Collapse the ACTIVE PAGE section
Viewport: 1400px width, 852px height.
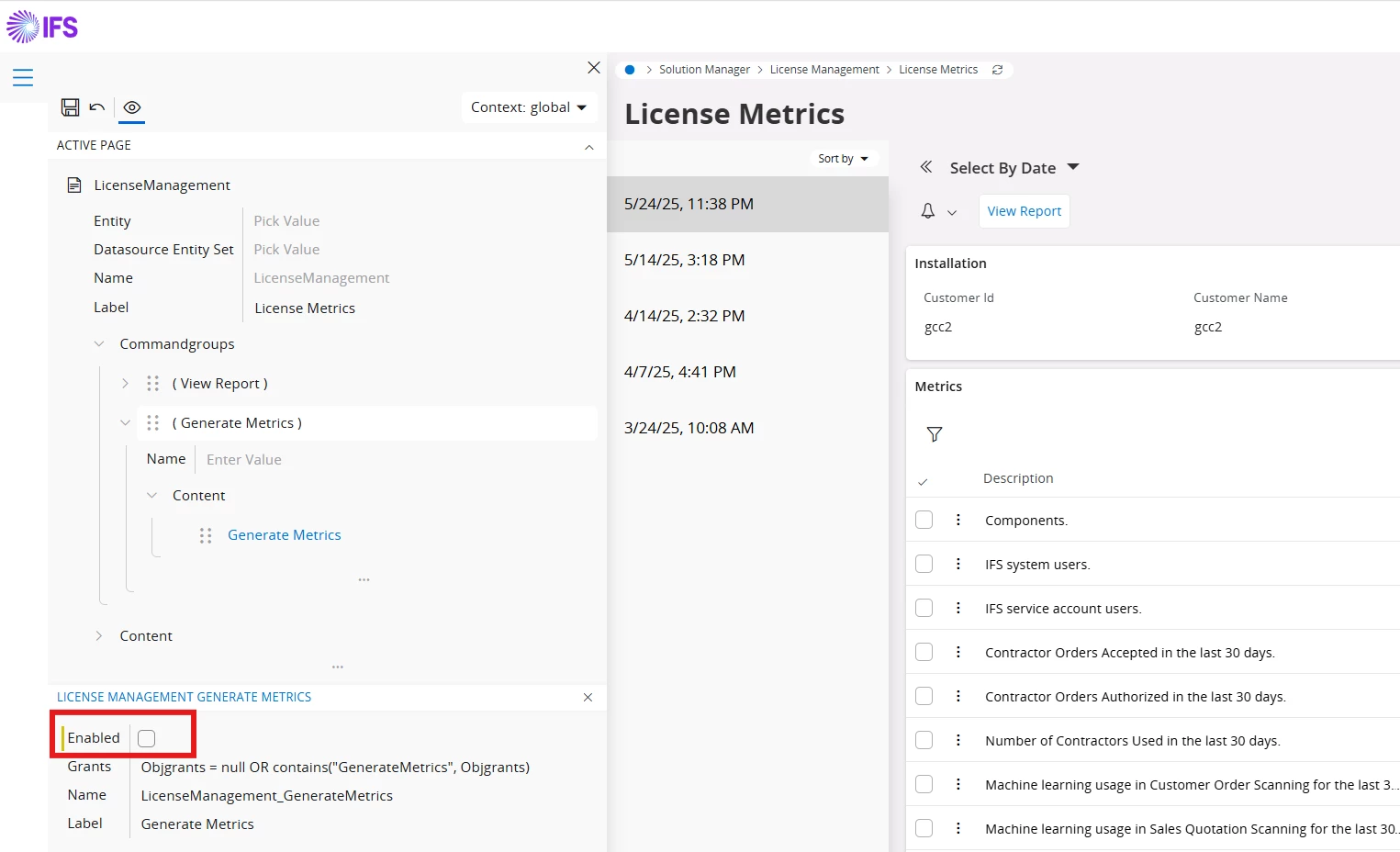(589, 147)
